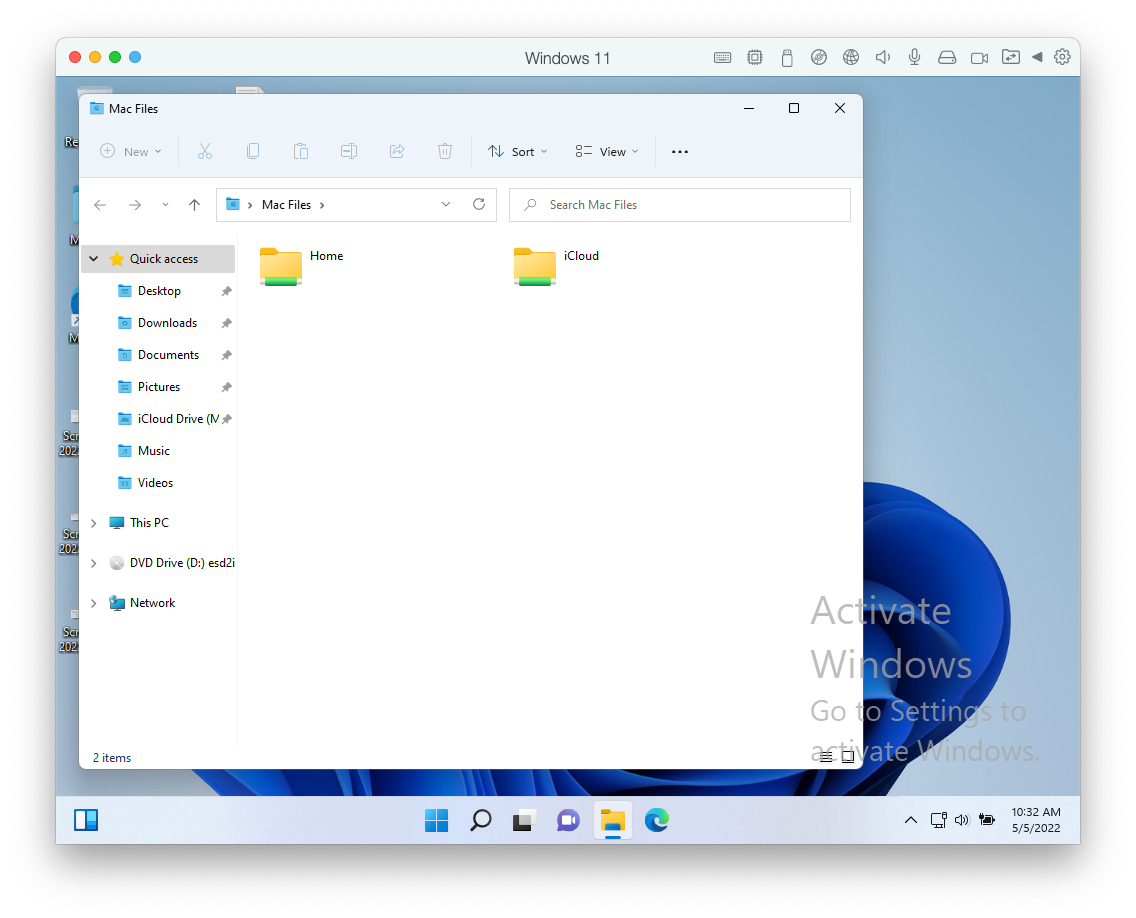1136x918 pixels.
Task: Expand Mac Files breadcrumb chevron
Action: coord(322,205)
